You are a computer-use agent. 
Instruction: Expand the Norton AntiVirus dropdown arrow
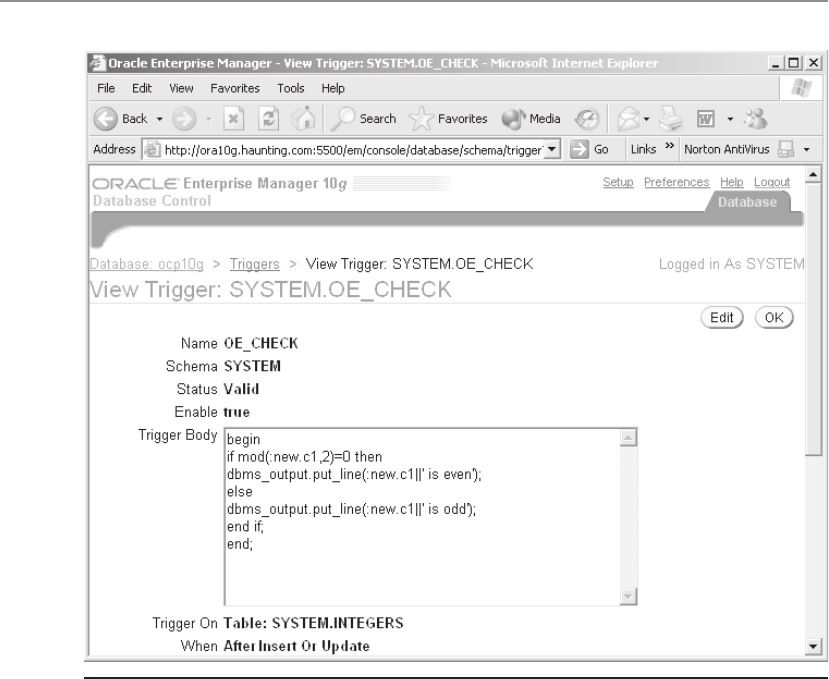pyautogui.click(x=806, y=150)
